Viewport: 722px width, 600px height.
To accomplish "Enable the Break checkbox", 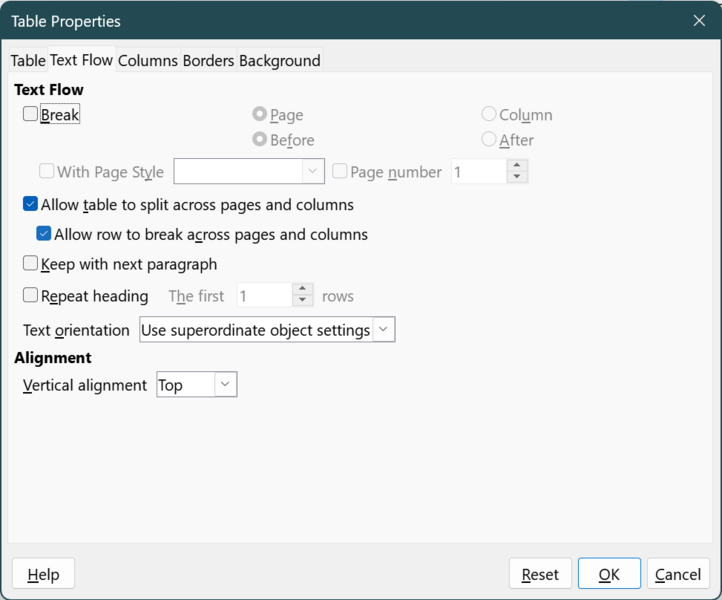I will [31, 115].
